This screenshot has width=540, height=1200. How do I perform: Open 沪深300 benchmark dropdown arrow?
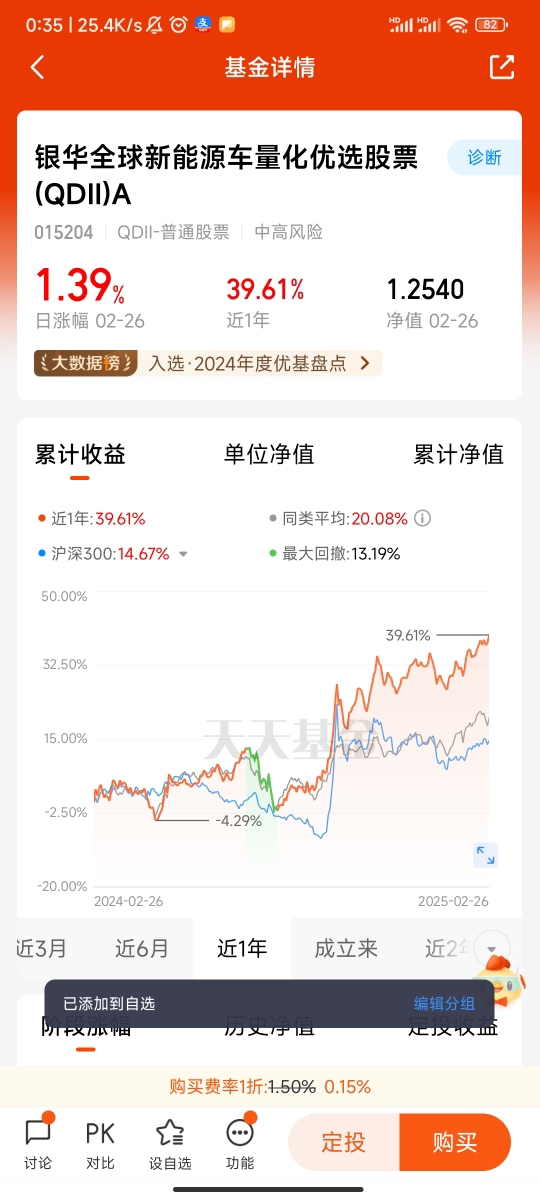click(183, 554)
